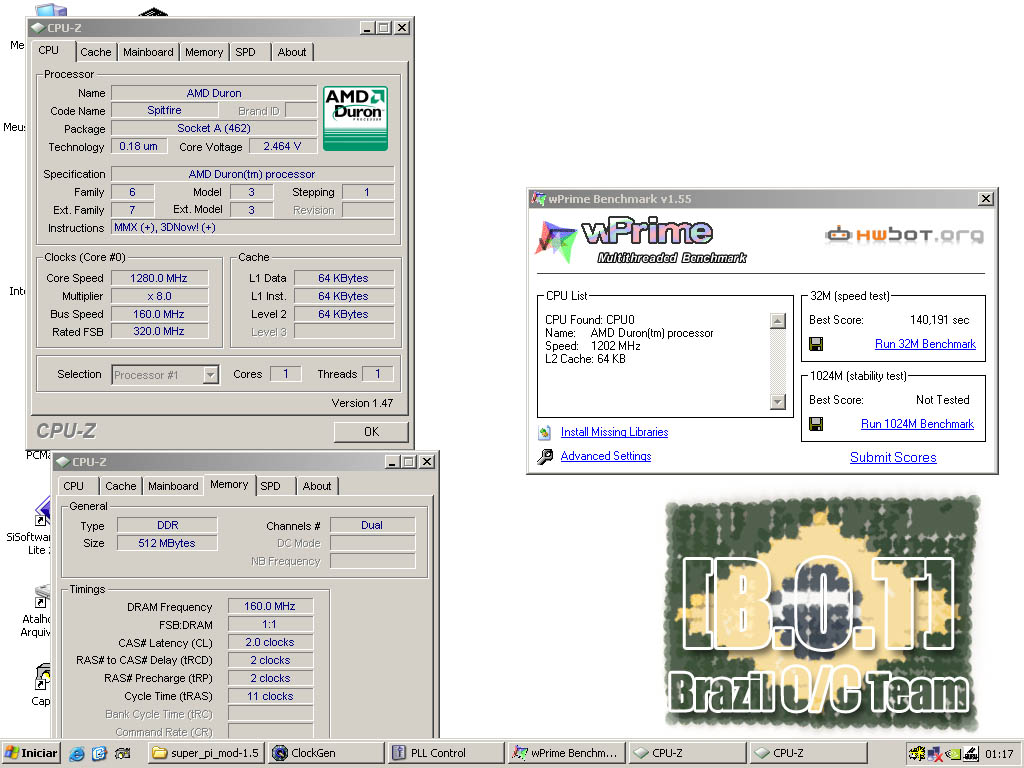Screen dimensions: 1024x768
Task: Click the Install Missing Libraries icon
Action: click(545, 432)
